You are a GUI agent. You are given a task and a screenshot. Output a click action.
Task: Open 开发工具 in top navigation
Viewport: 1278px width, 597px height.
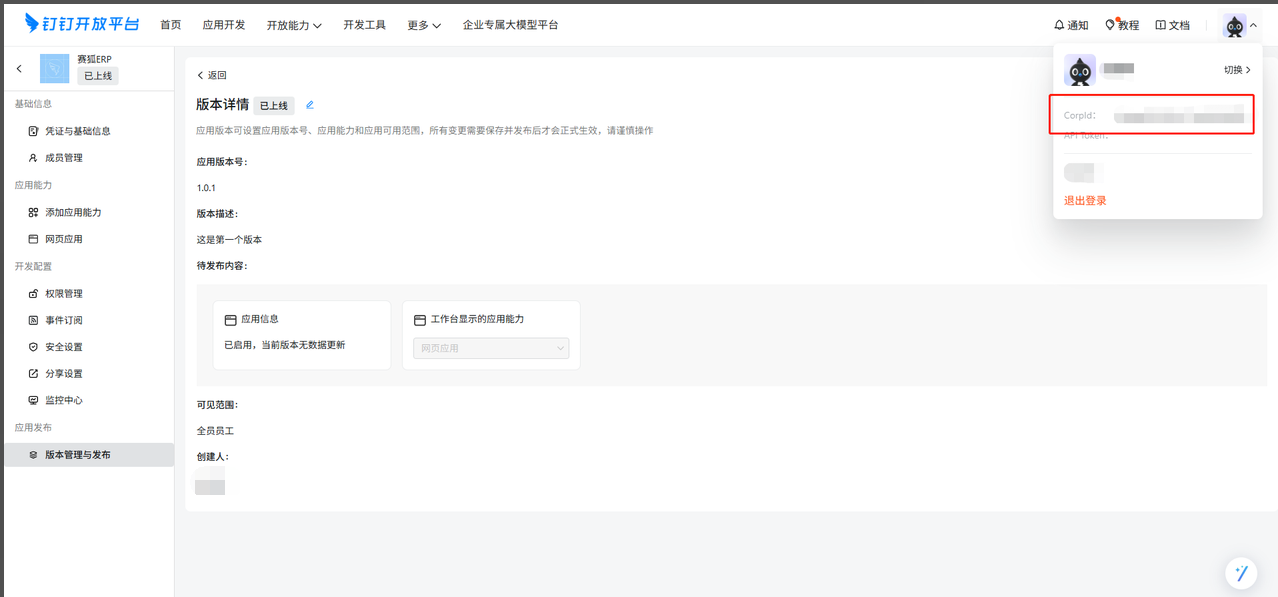364,25
